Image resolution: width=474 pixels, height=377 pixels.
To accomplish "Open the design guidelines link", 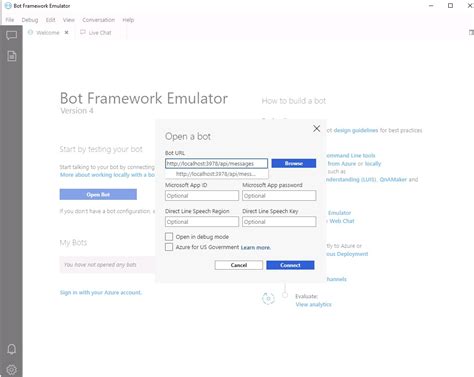I will coord(356,130).
